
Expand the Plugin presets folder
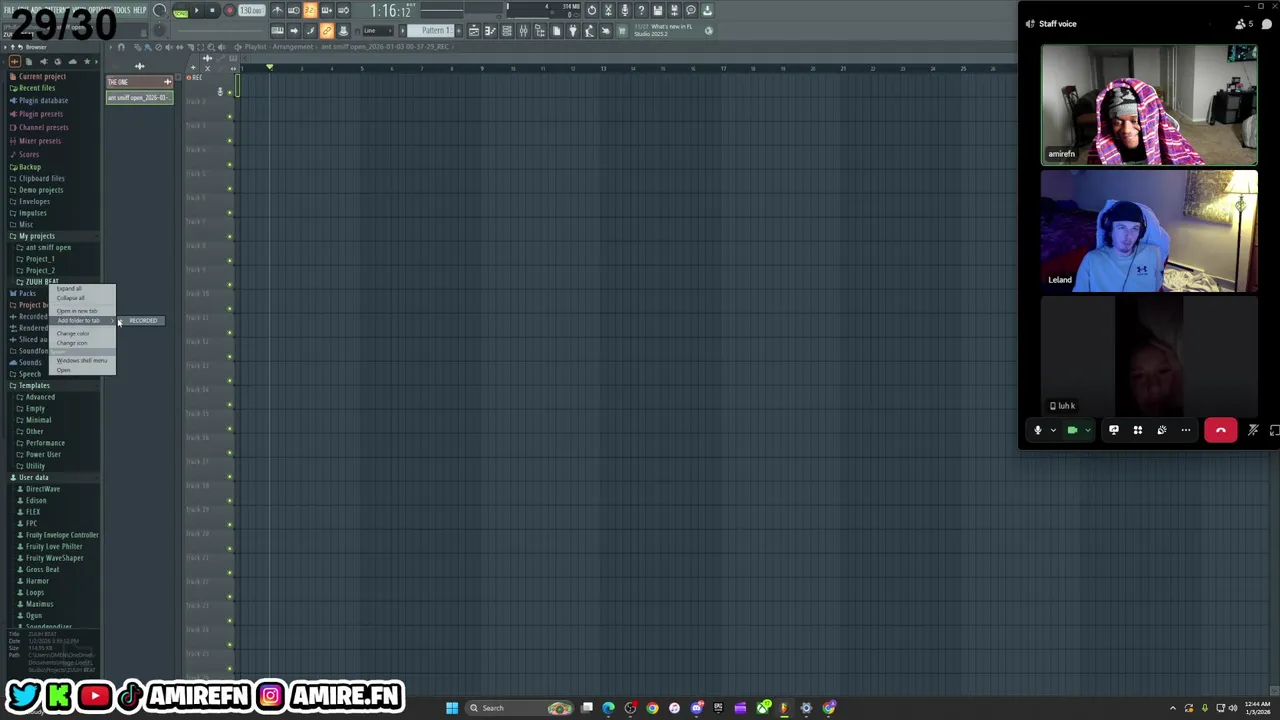tap(41, 114)
